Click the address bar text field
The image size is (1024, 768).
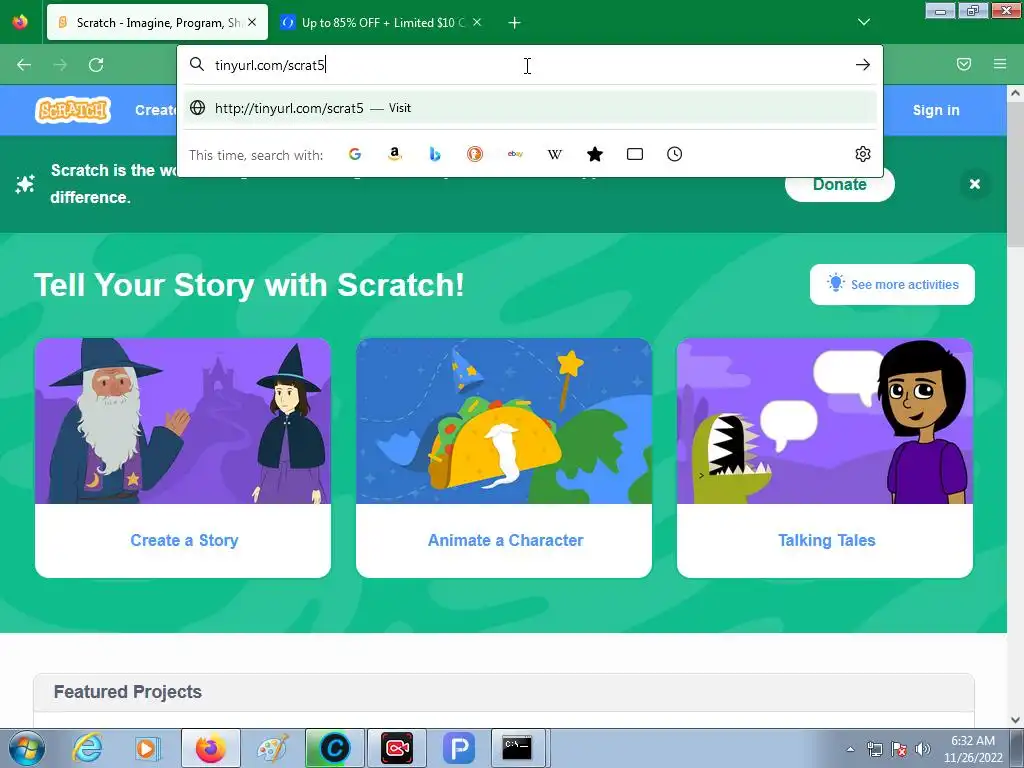(529, 65)
